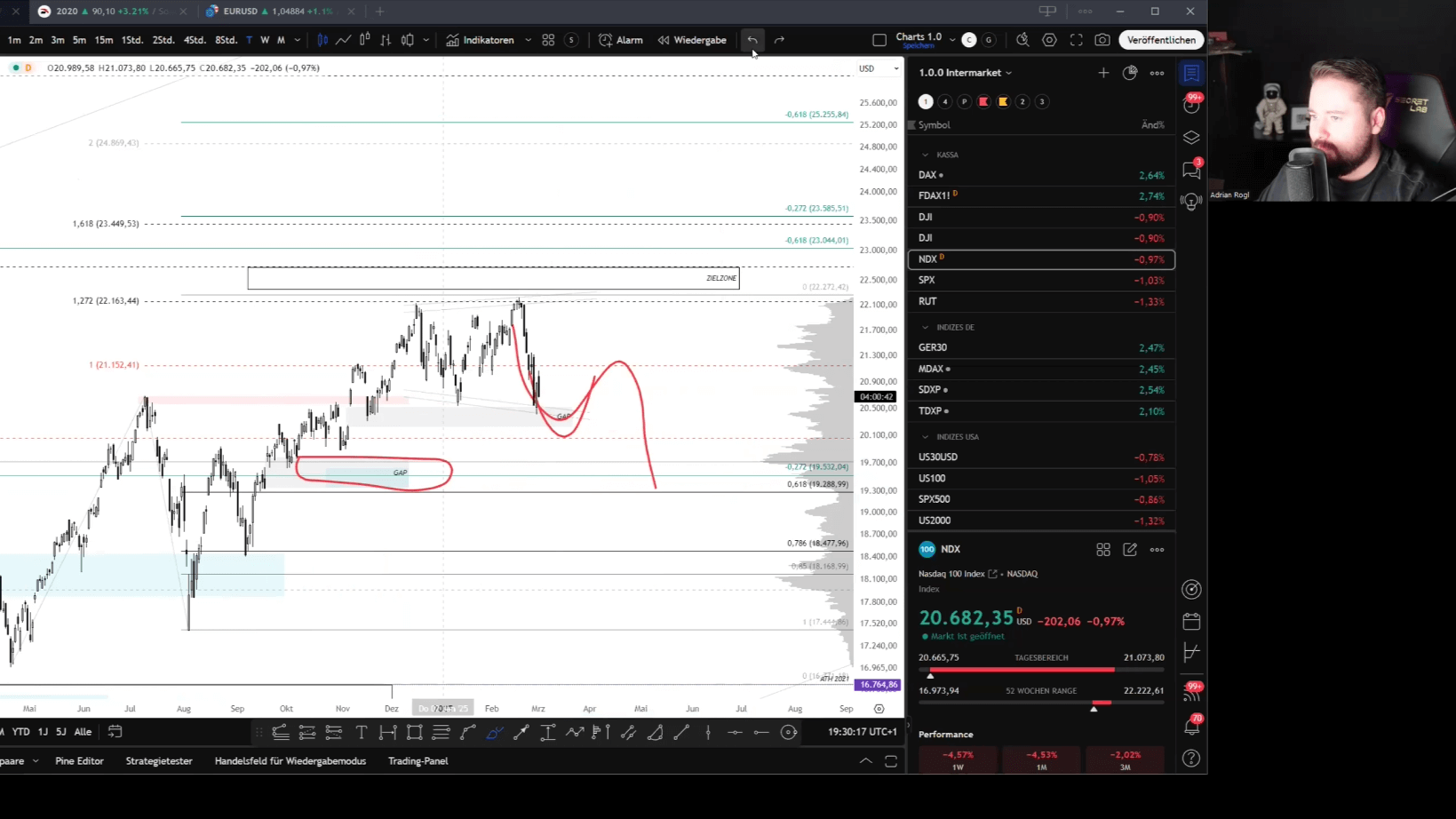Open indicator templates grid icon

click(548, 40)
